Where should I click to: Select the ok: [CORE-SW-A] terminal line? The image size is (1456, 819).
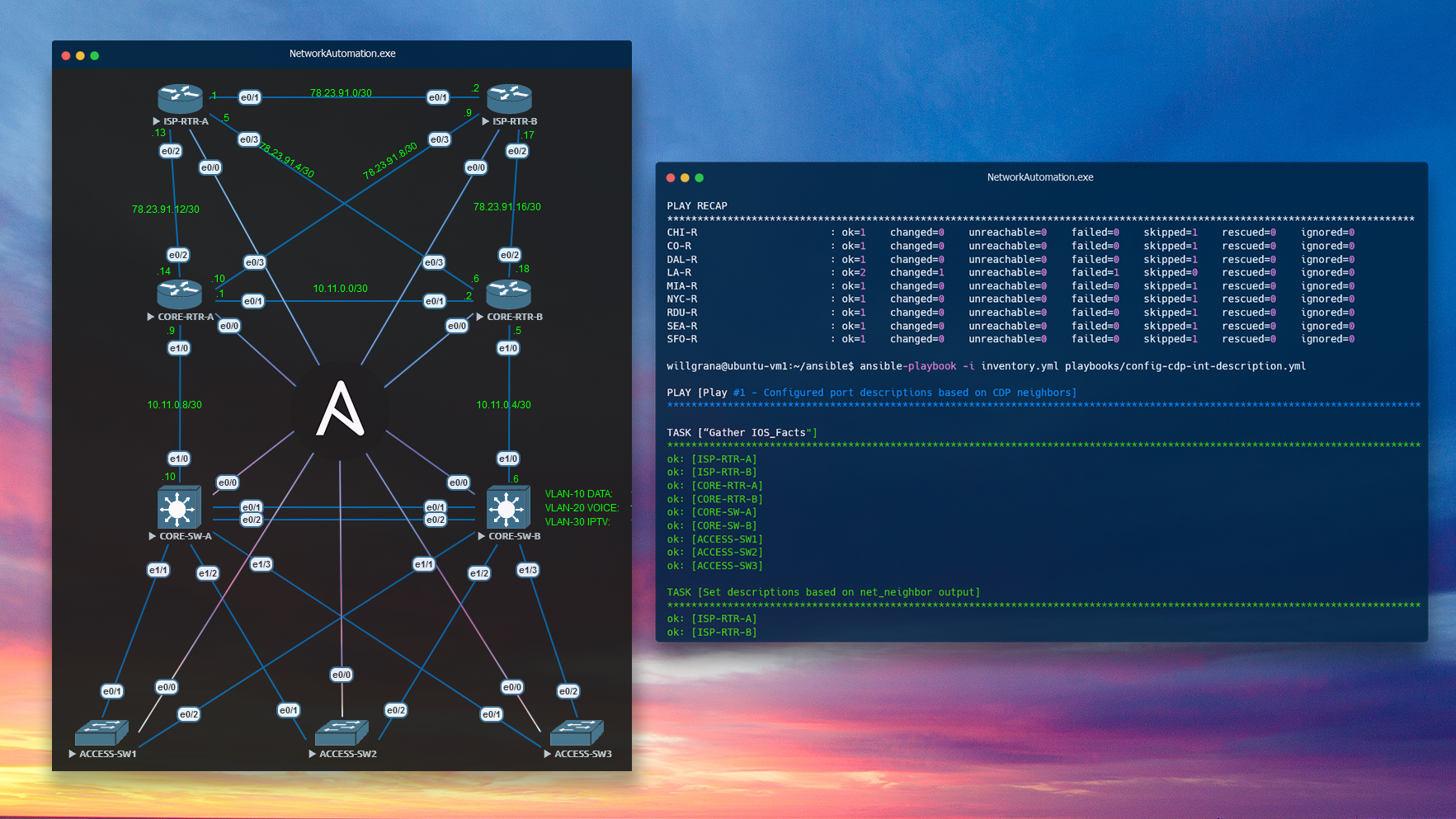click(x=713, y=511)
